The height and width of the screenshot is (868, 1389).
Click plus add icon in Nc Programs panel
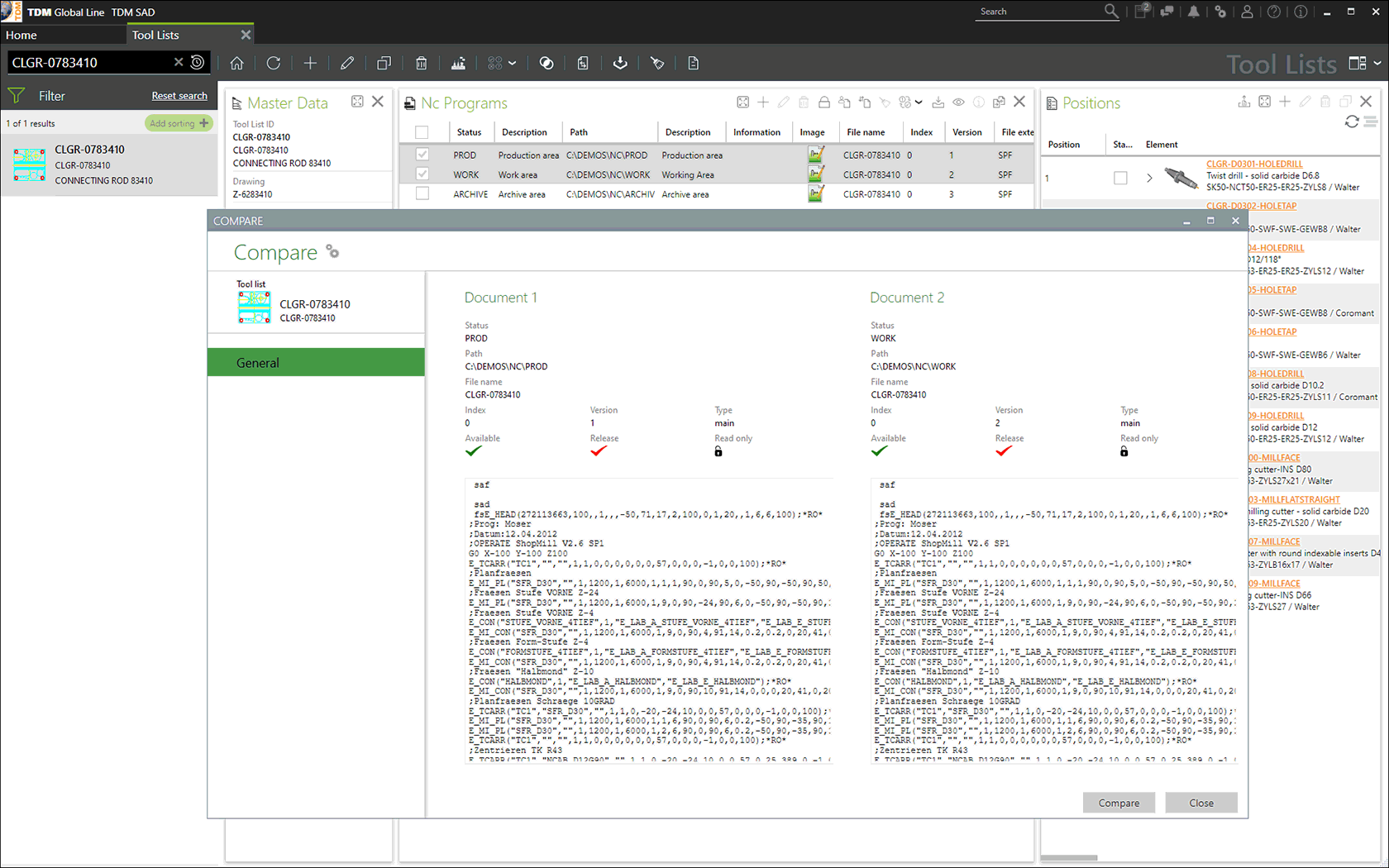tap(763, 103)
